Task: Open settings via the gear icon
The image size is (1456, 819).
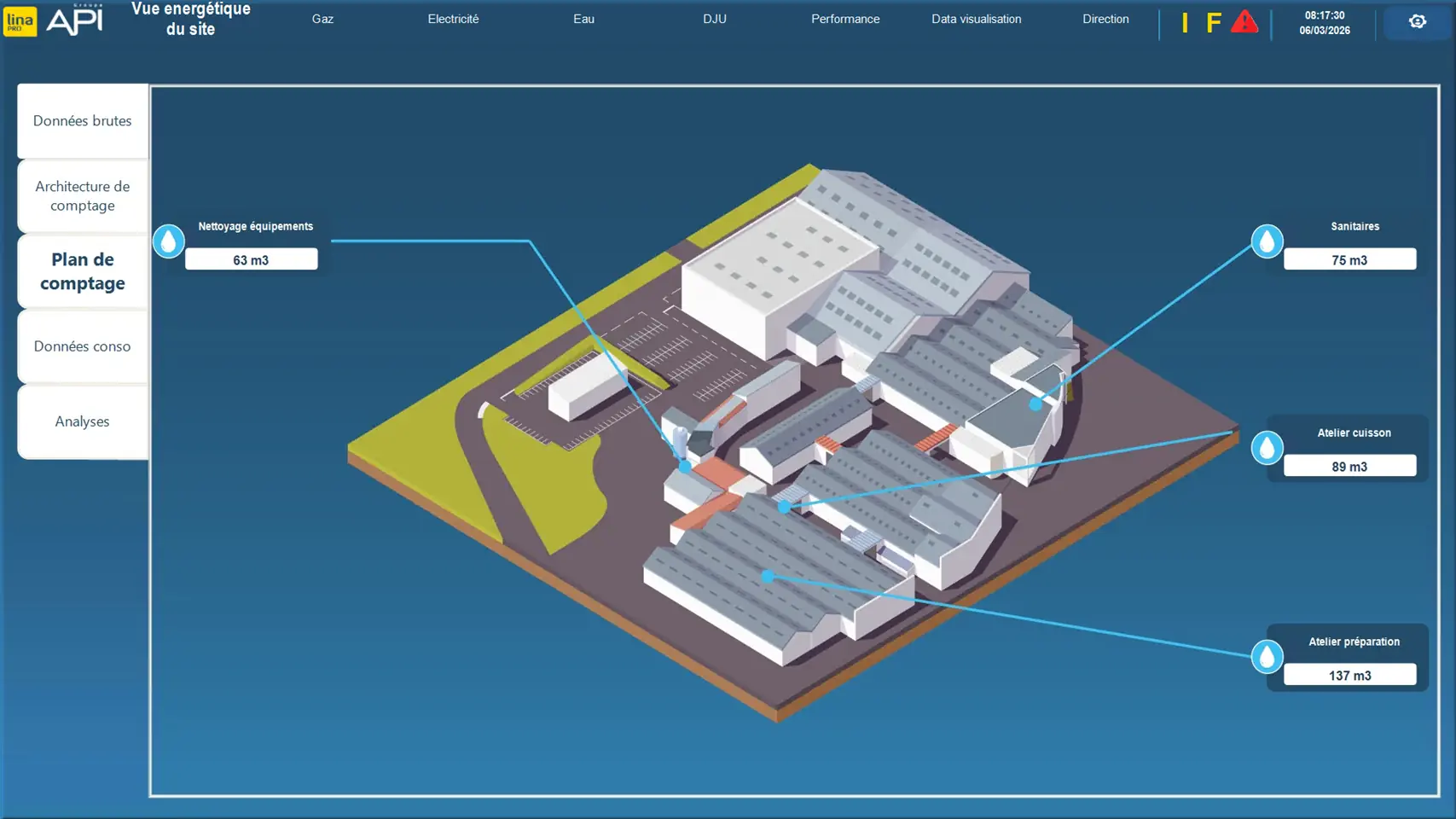Action: pos(1417,22)
